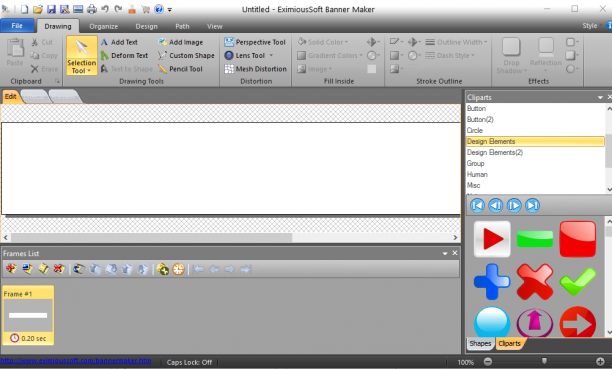This screenshot has width=612, height=369.
Task: Click the Save disk icon in title bar
Action: pyautogui.click(x=51, y=9)
